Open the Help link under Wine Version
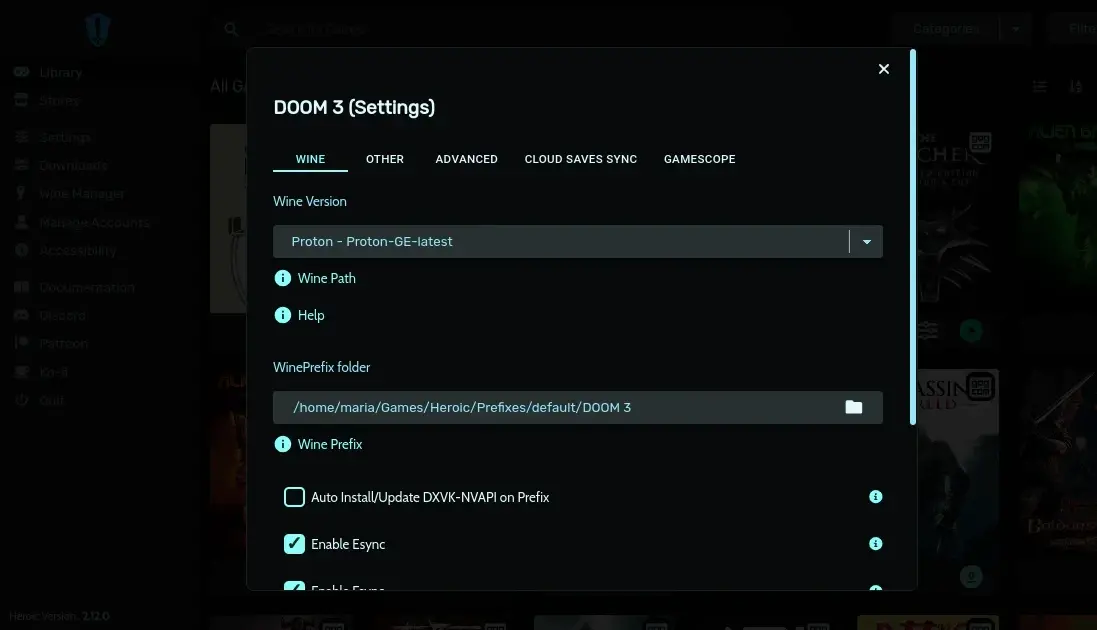Screen dimensions: 1097x630 point(311,315)
